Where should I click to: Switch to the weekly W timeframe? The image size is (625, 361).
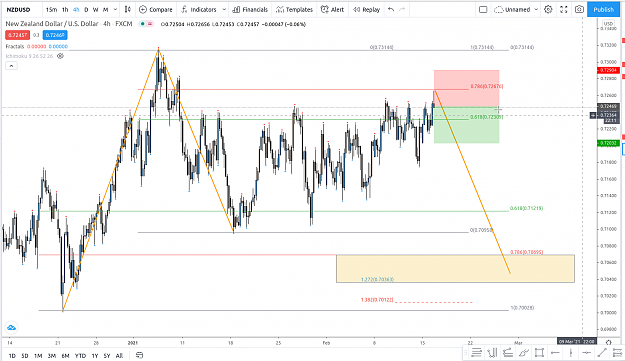click(x=96, y=10)
